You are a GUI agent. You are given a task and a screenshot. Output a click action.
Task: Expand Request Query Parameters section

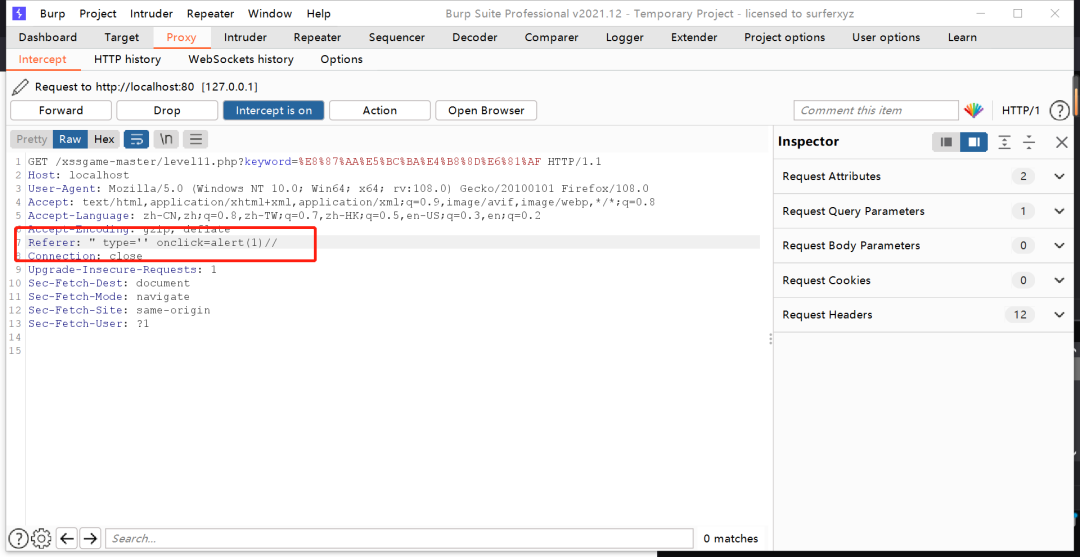click(922, 211)
